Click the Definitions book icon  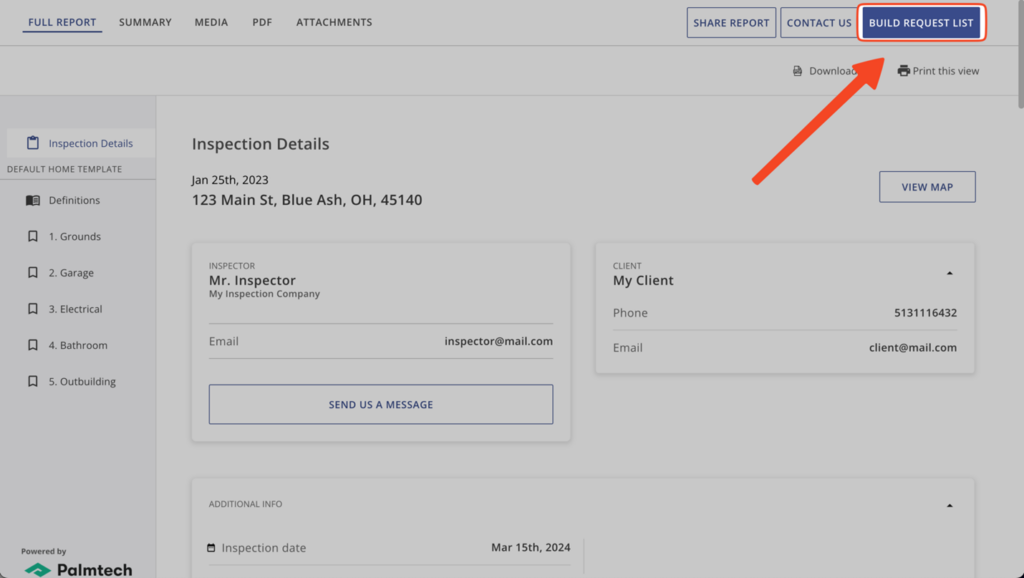pyautogui.click(x=33, y=200)
